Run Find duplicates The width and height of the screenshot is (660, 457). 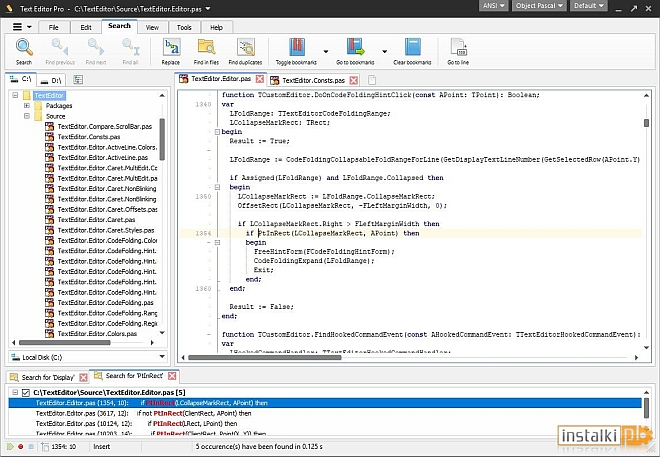[246, 47]
